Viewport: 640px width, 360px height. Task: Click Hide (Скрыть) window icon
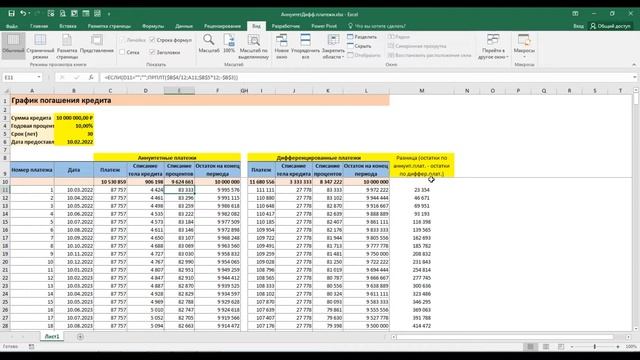pos(359,46)
